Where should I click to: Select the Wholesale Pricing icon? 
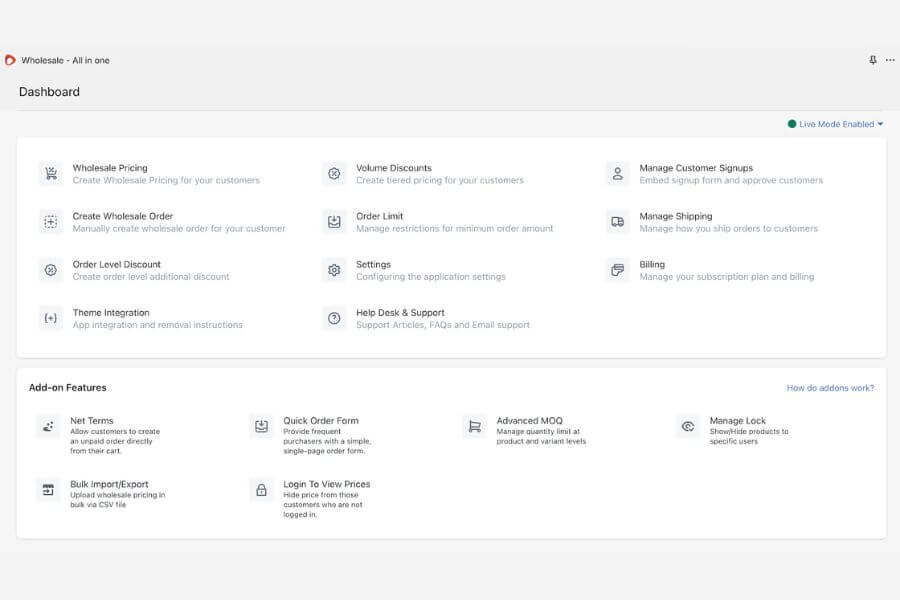(x=51, y=172)
